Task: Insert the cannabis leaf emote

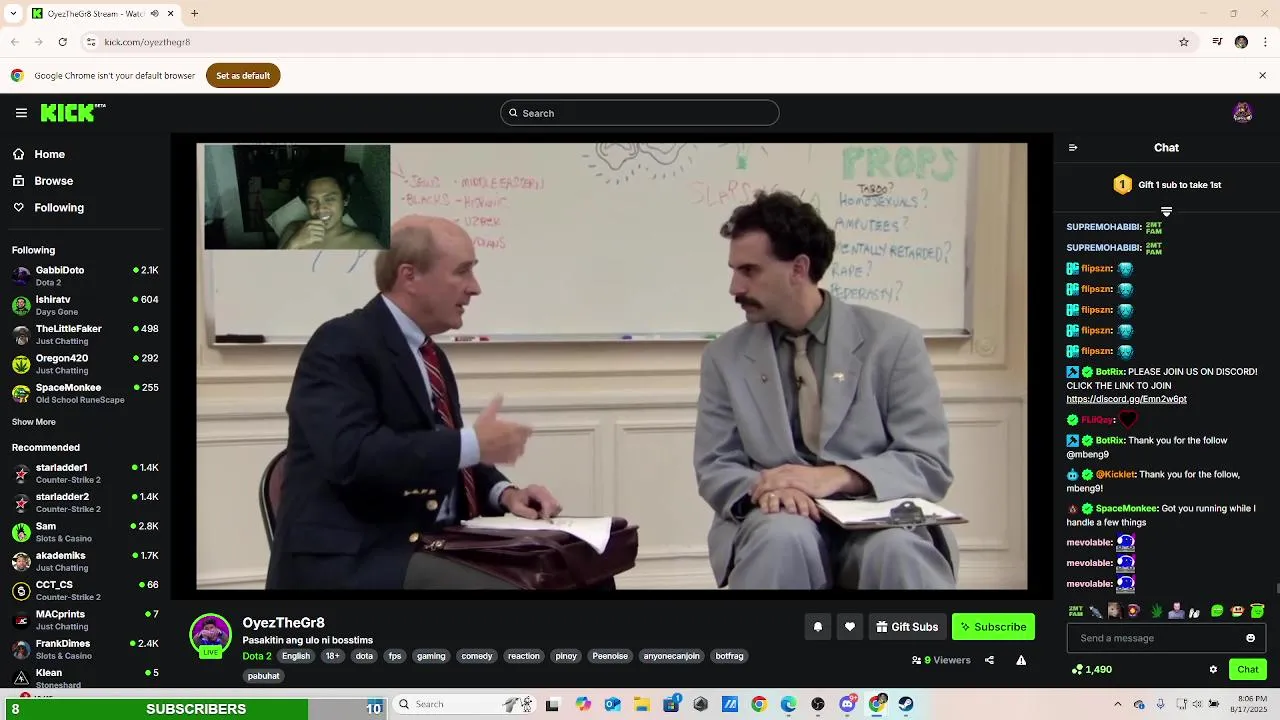Action: coord(1157,611)
